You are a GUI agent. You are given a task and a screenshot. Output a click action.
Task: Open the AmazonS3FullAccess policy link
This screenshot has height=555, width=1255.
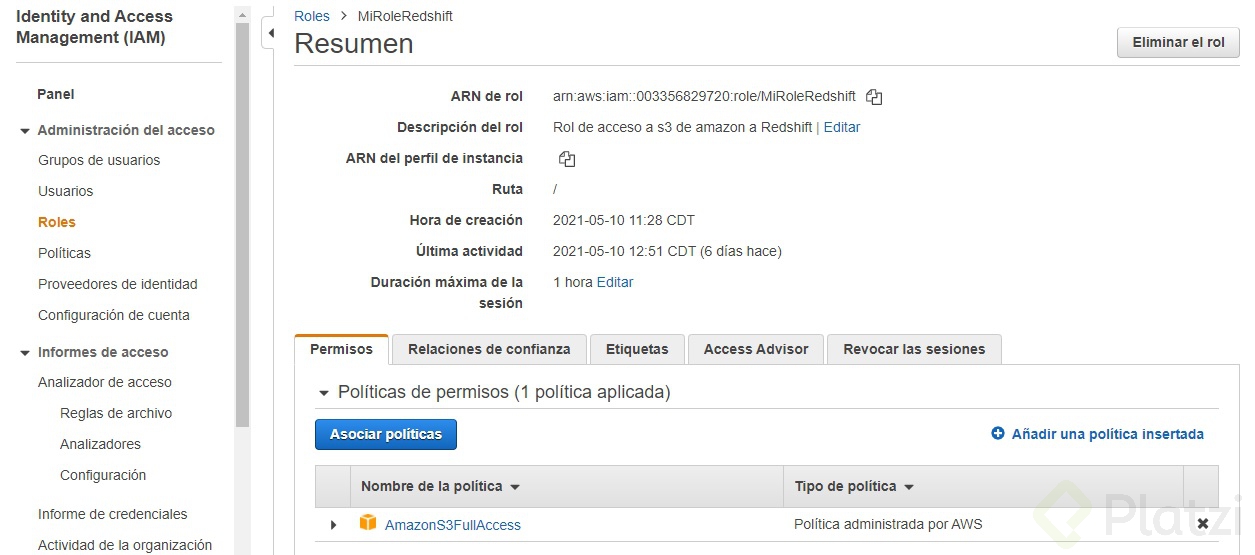(453, 525)
